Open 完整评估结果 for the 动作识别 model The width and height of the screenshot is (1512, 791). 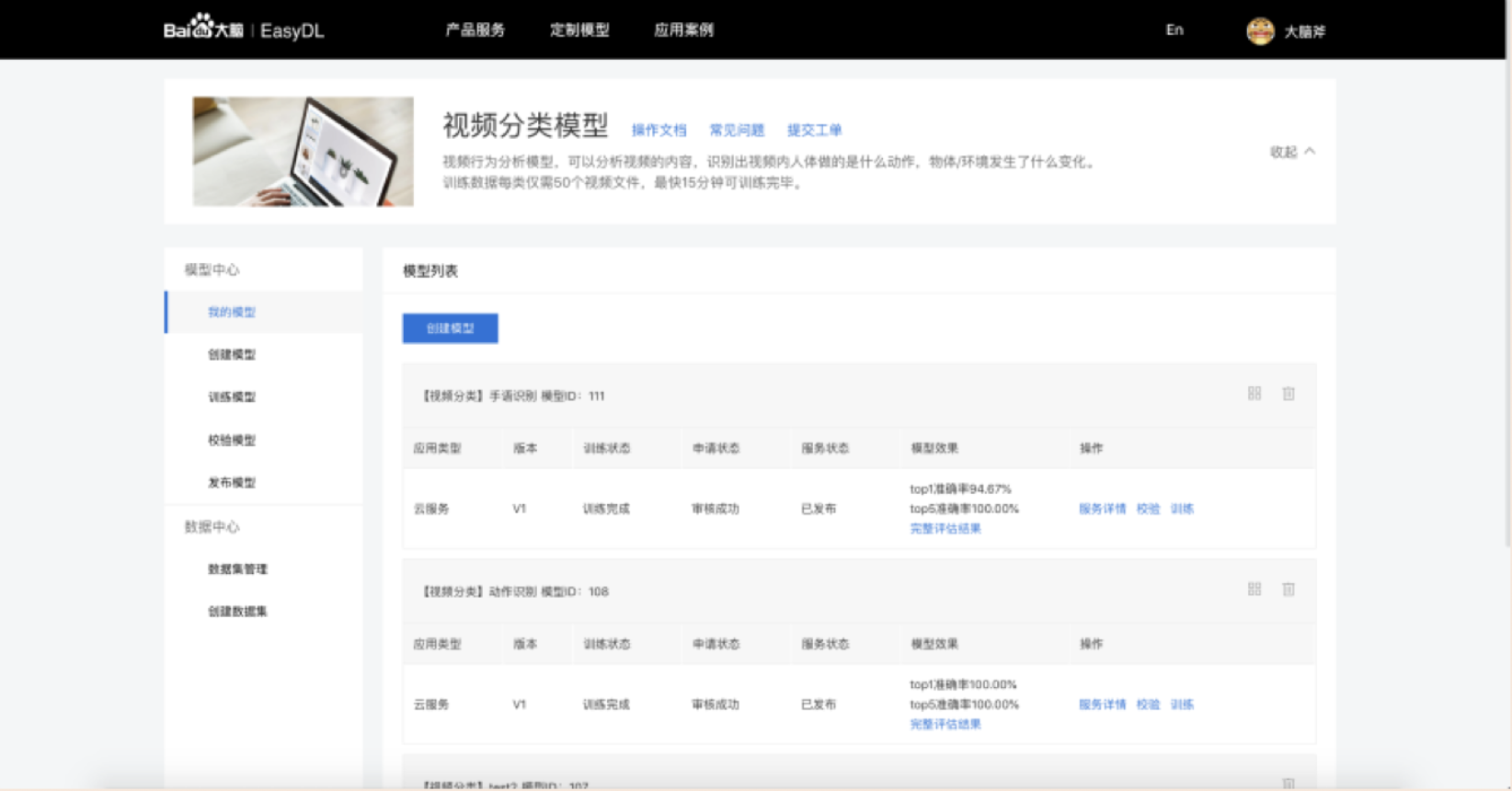pyautogui.click(x=945, y=725)
